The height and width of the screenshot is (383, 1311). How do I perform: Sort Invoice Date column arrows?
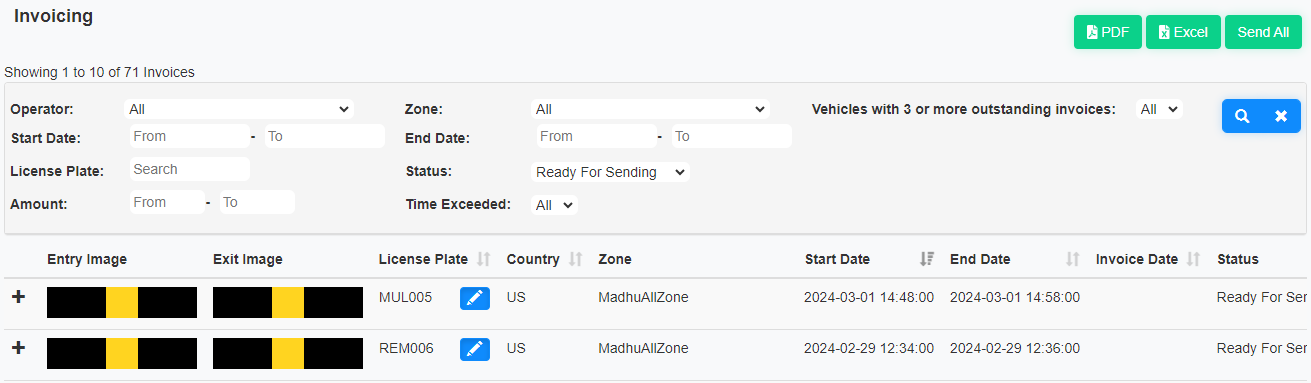point(1193,259)
